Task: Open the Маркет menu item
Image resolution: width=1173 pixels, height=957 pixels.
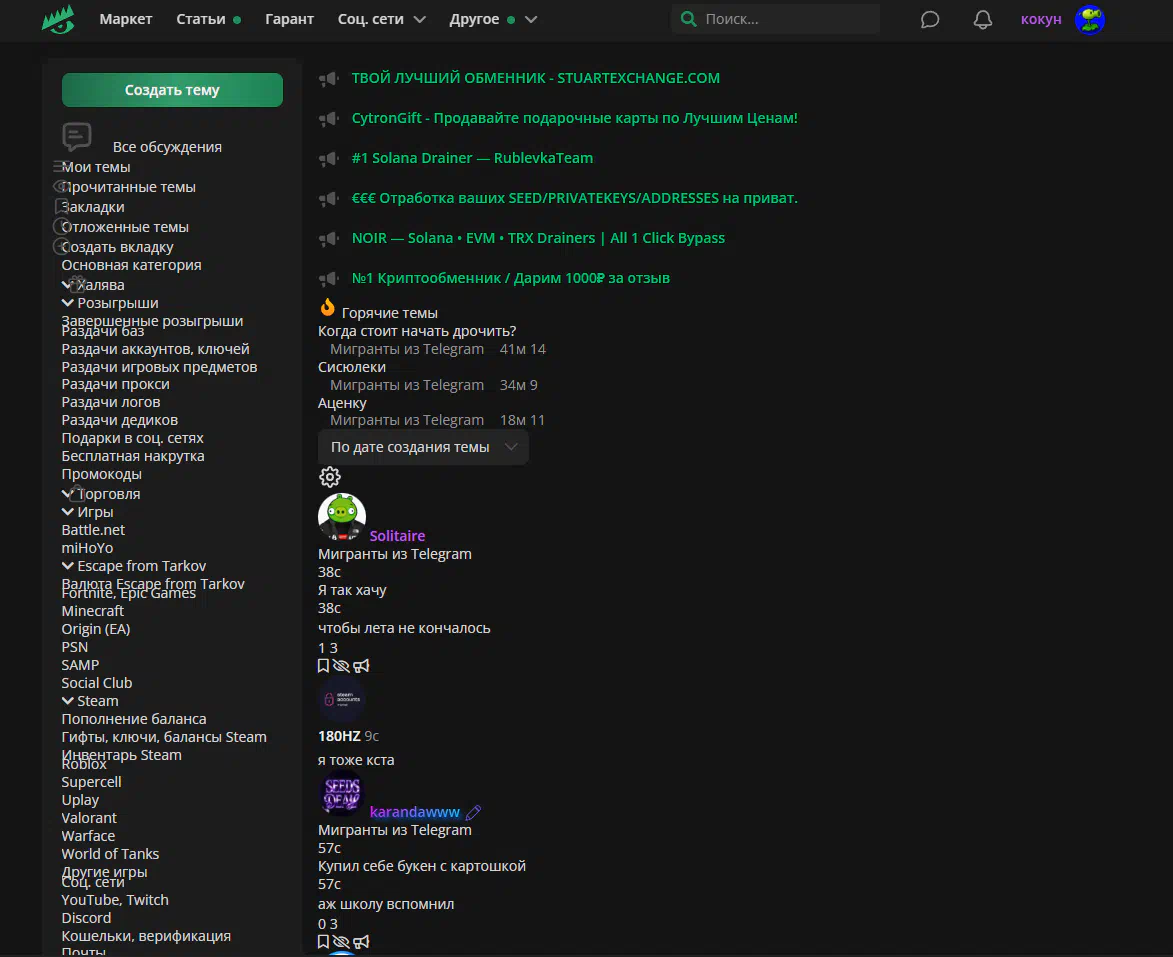Action: coord(126,19)
